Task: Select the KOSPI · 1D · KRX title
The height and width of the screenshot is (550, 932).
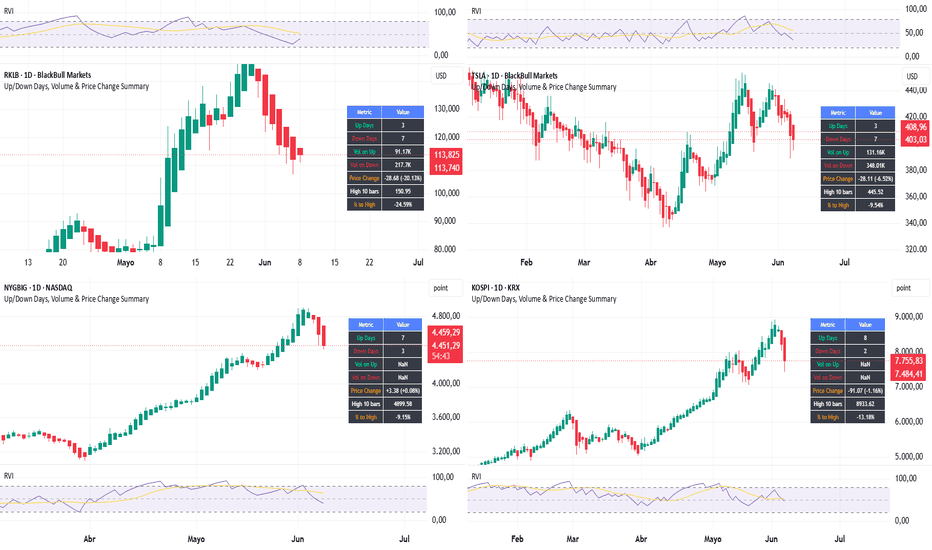Action: (496, 287)
